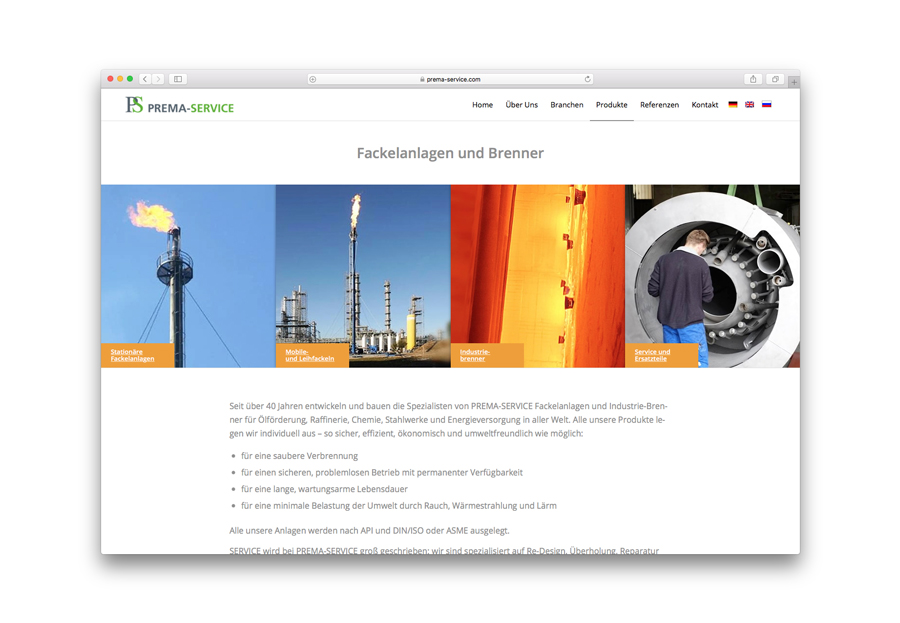Image resolution: width=900 pixels, height=623 pixels.
Task: Switch language with Russian flag
Action: pyautogui.click(x=767, y=105)
